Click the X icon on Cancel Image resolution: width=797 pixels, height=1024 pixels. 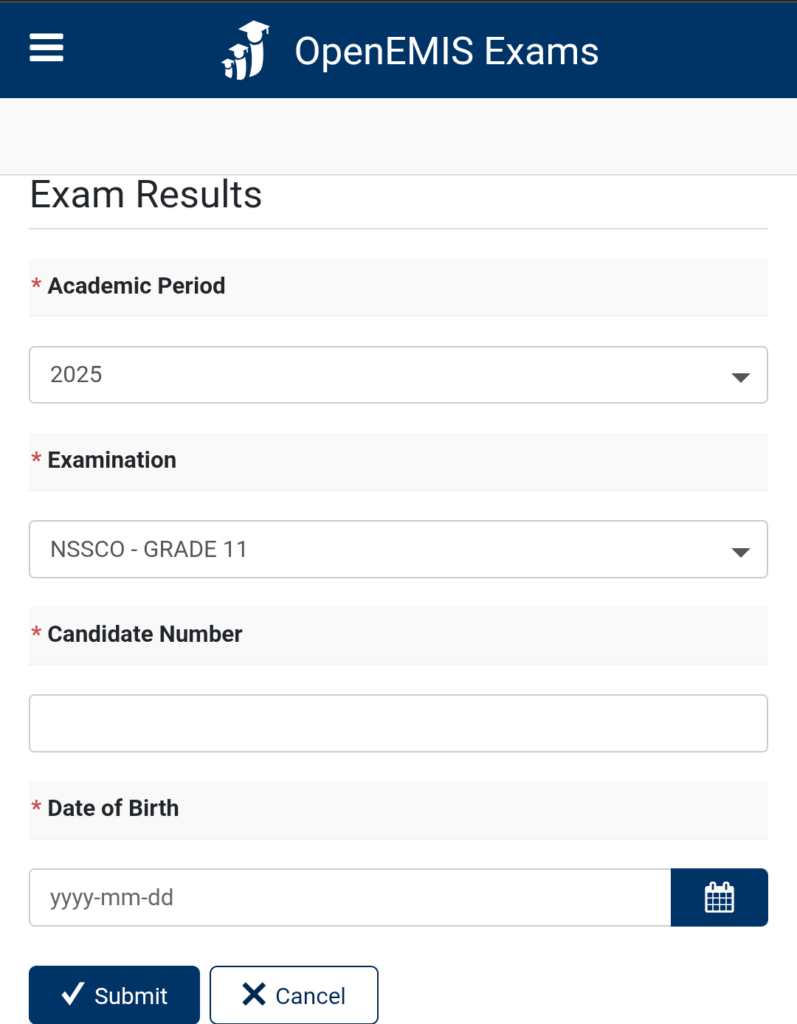pyautogui.click(x=254, y=994)
